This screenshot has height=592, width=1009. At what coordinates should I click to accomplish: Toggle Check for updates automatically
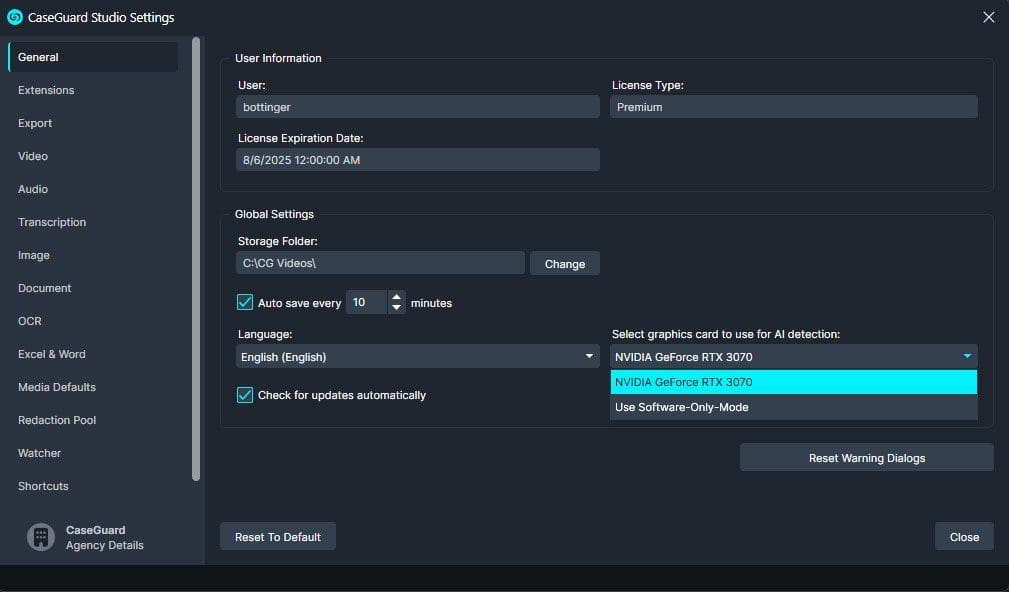(x=243, y=395)
